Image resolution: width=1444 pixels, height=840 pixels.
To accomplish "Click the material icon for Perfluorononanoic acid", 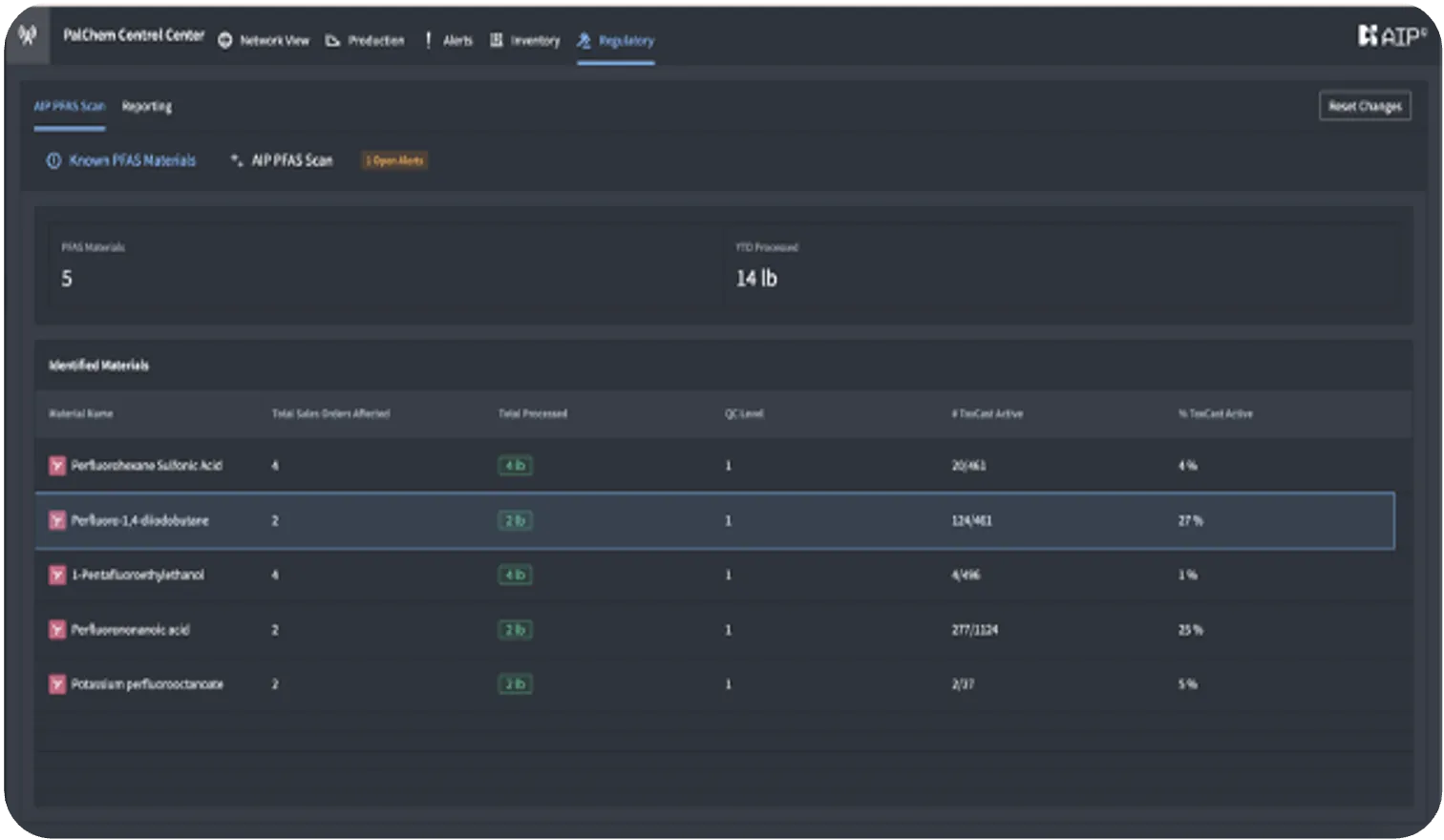I will (x=57, y=630).
